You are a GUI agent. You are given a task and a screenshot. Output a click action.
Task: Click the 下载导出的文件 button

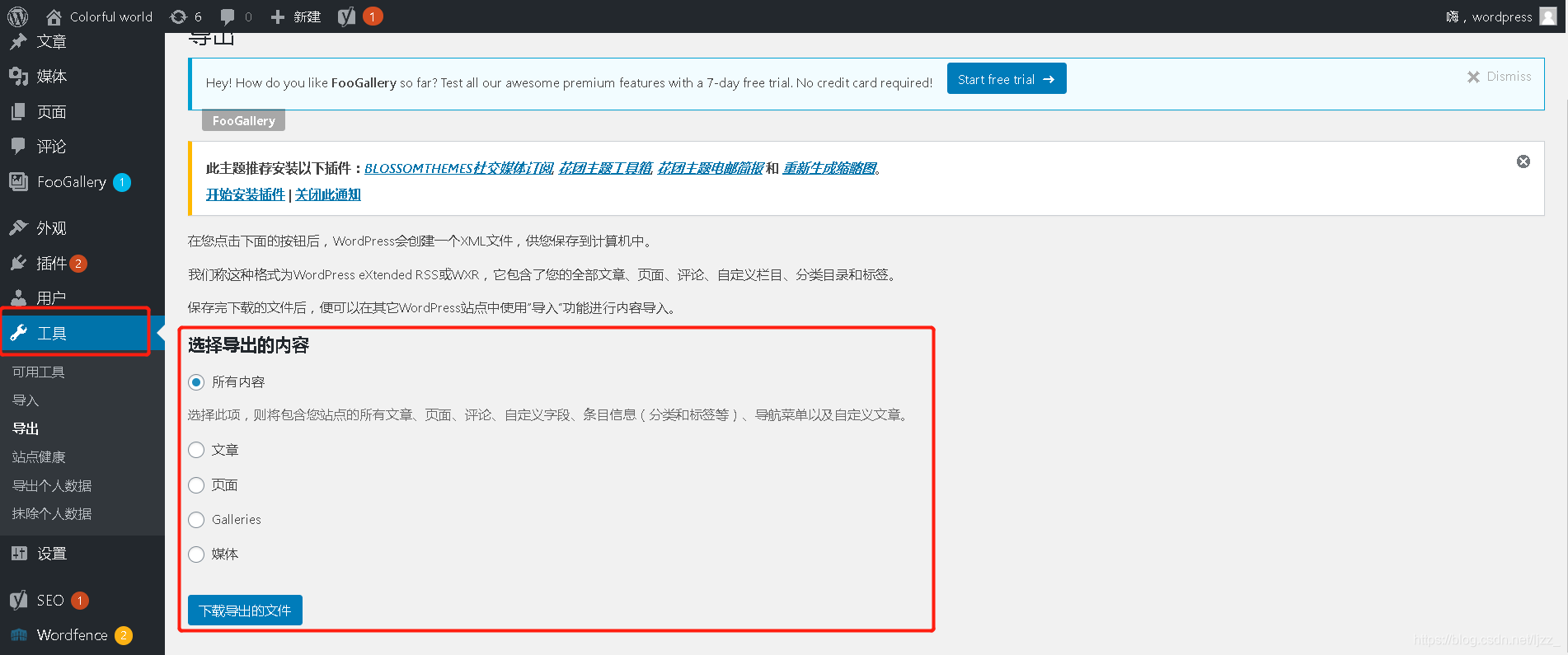[245, 611]
